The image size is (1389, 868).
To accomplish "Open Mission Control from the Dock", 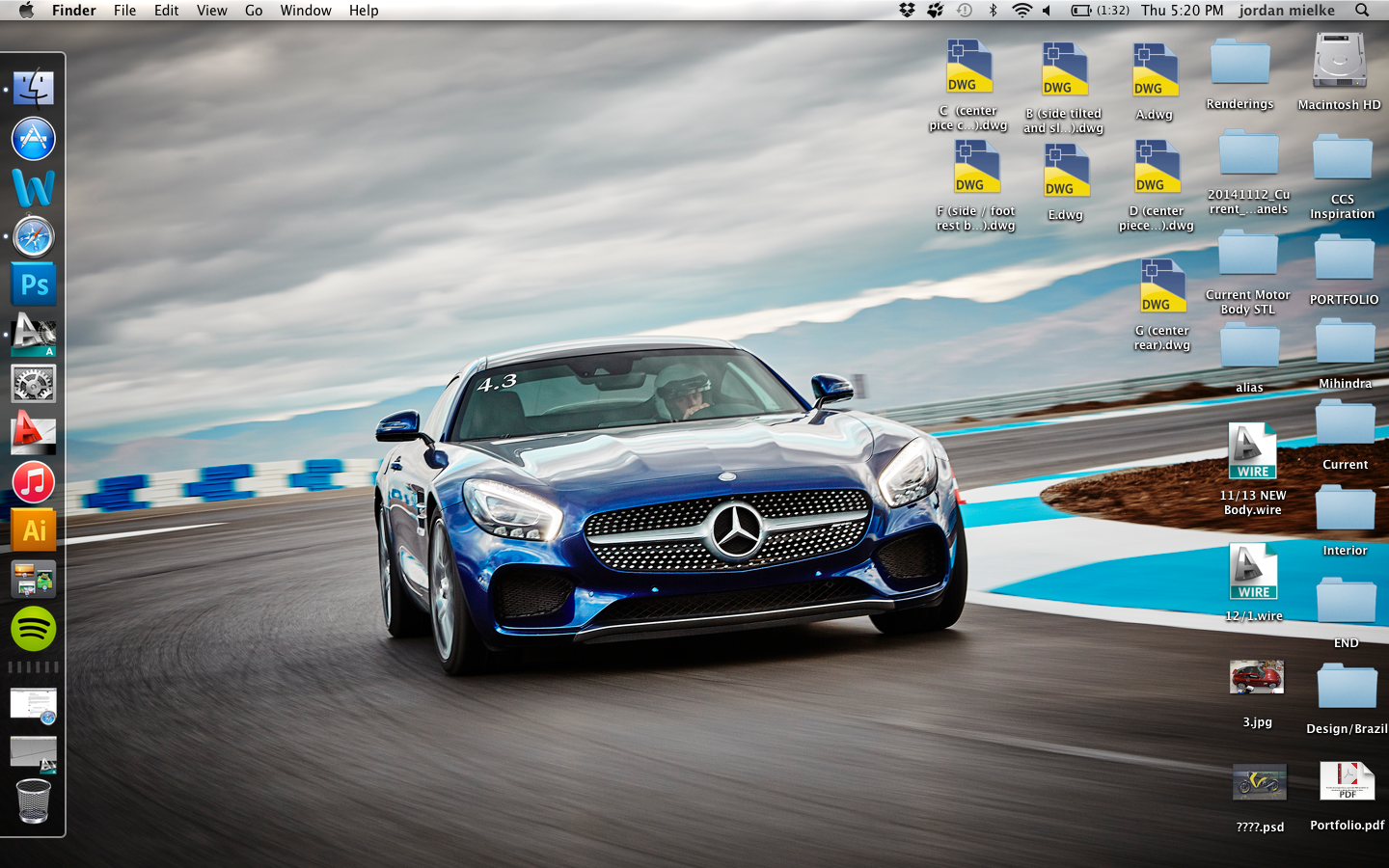I will pyautogui.click(x=34, y=580).
